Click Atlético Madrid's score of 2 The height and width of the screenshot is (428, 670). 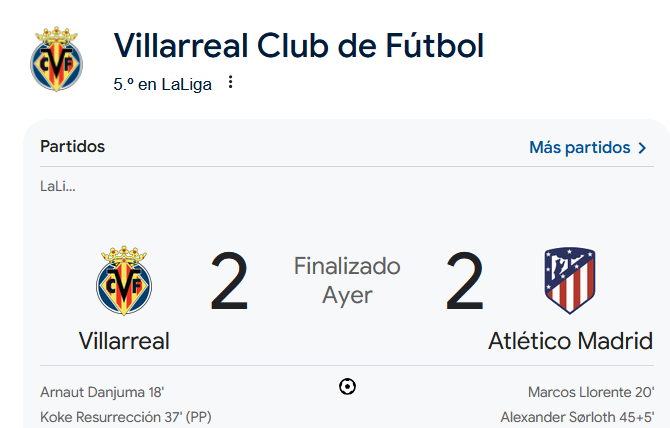pyautogui.click(x=464, y=282)
